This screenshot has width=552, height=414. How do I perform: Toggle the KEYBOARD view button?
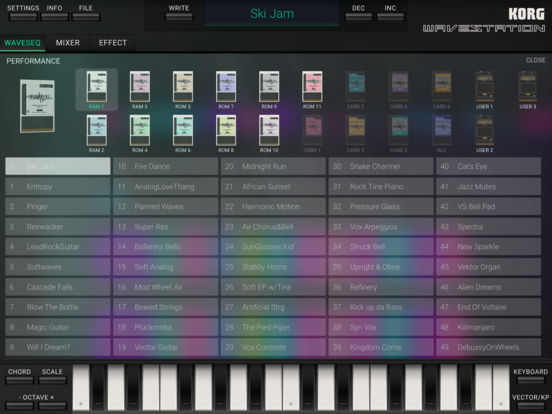pyautogui.click(x=531, y=380)
